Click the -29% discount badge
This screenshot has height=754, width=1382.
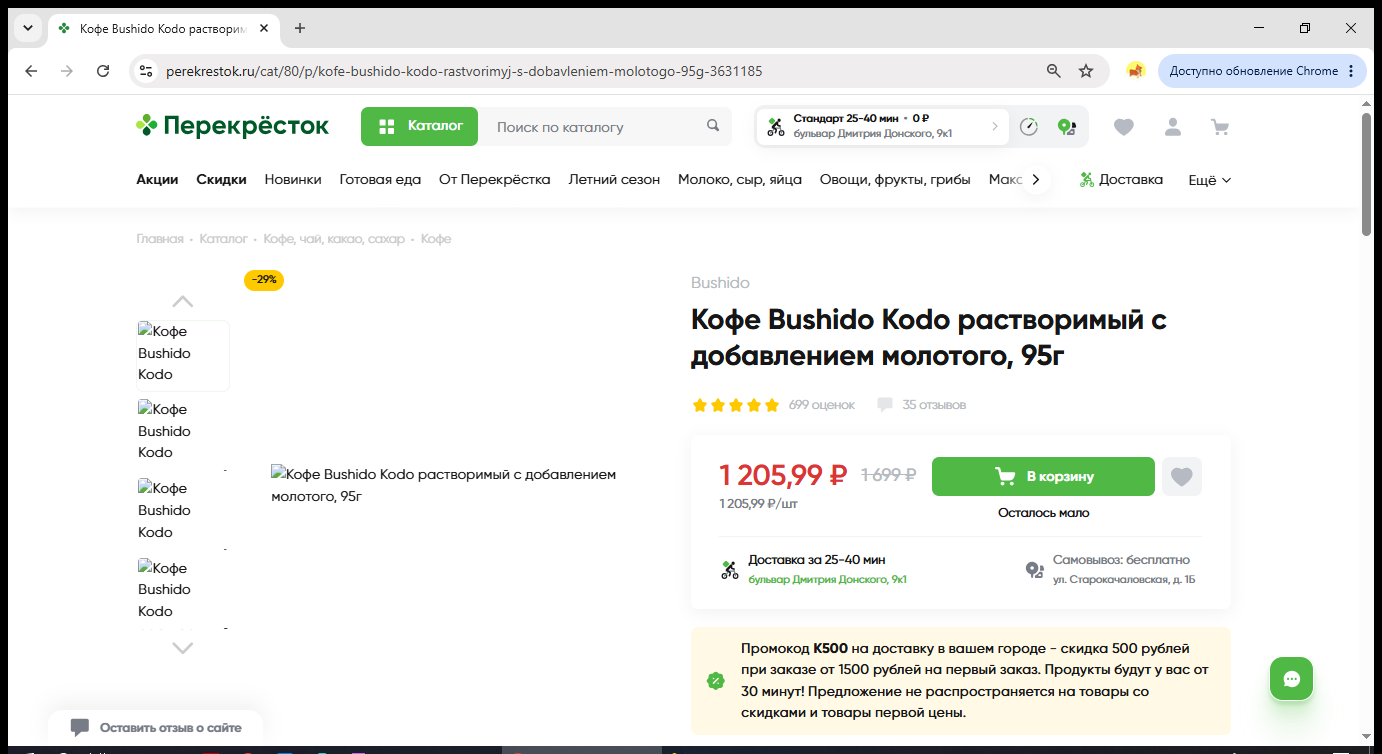(x=264, y=280)
